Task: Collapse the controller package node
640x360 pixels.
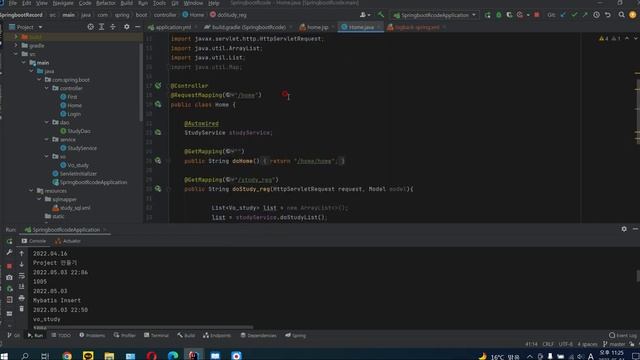Action: coord(47,88)
